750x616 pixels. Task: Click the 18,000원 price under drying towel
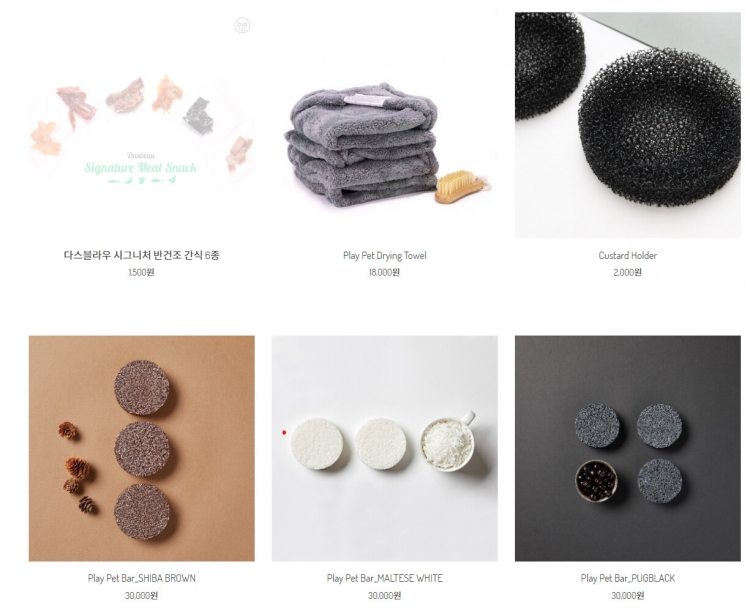tap(385, 273)
